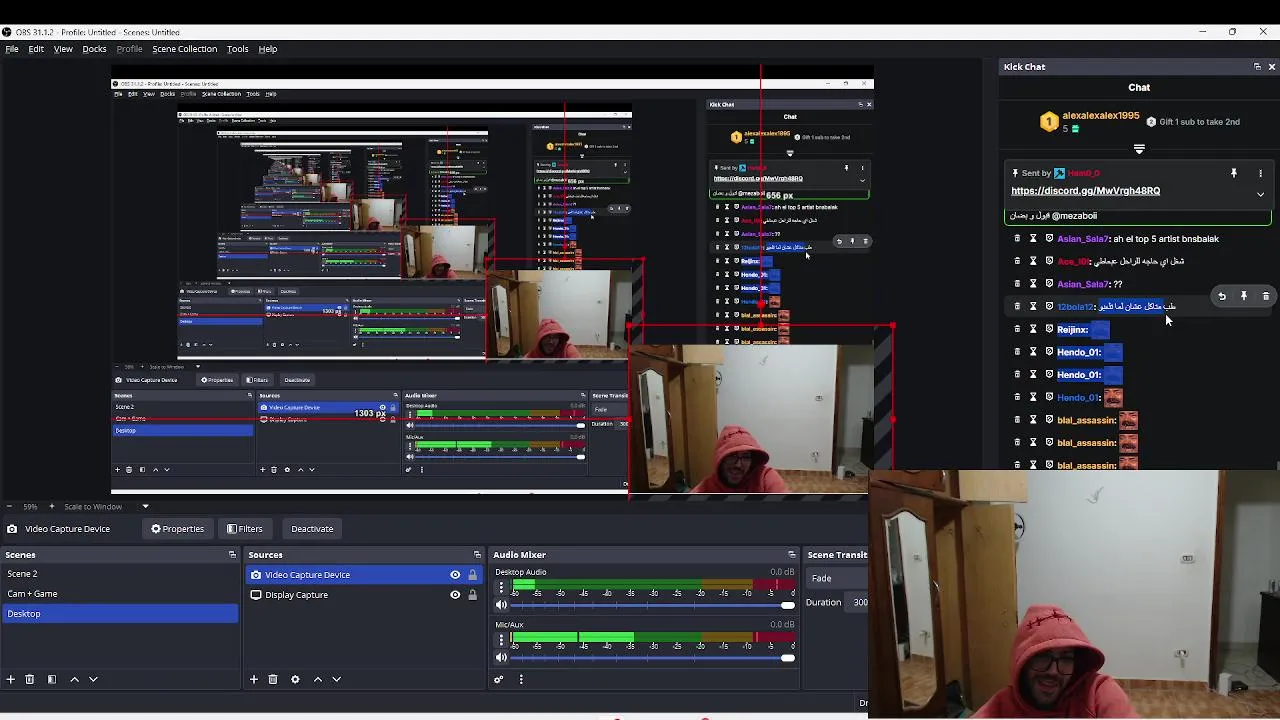
Task: Reply to 12bola12's hovered message
Action: (x=1222, y=296)
